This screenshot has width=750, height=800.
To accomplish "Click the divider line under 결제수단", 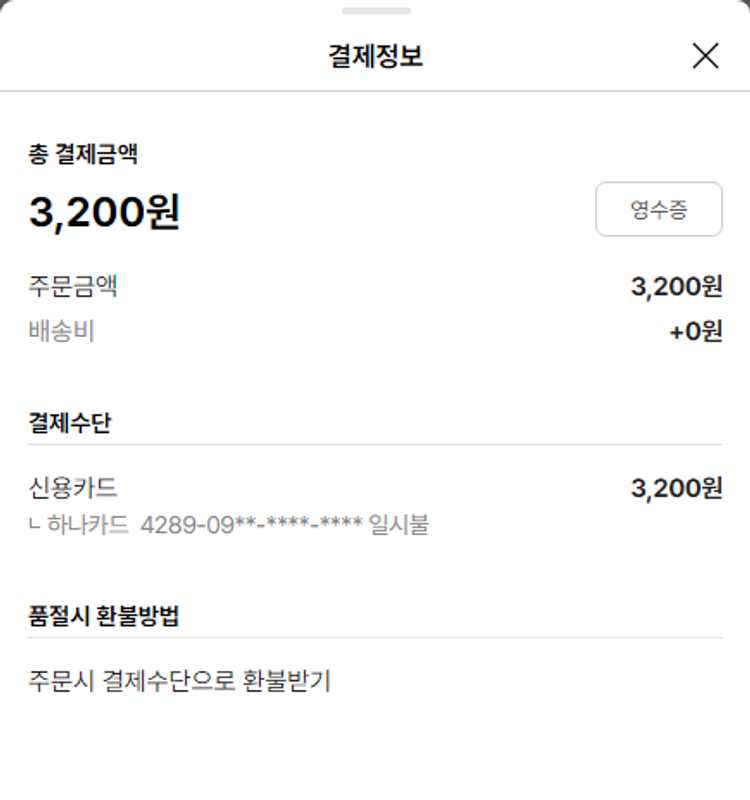I will coord(375,445).
